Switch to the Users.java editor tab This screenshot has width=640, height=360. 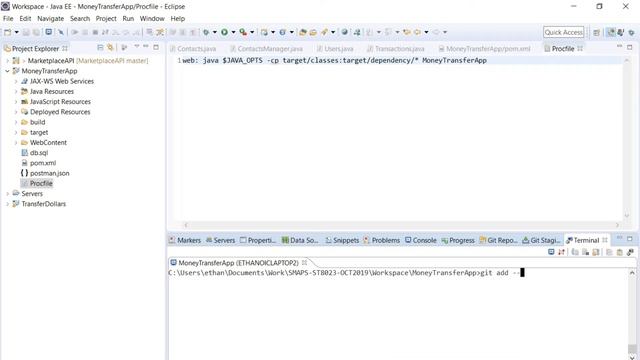338,49
